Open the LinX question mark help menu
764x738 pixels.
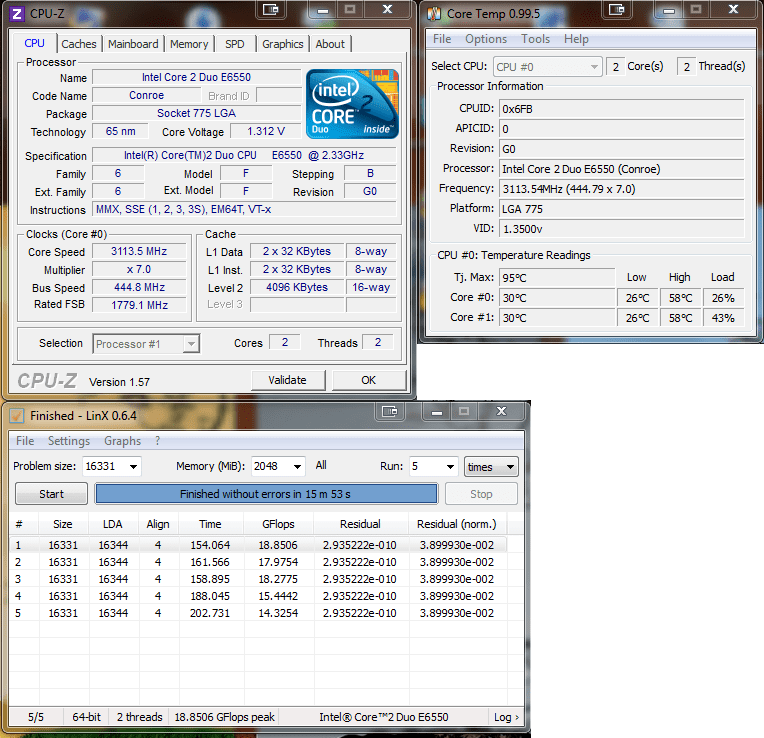[157, 441]
